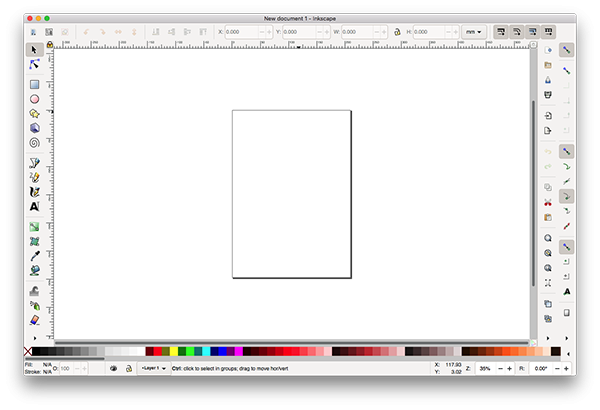
Task: Toggle the guides lock at ruler corner
Action: point(50,45)
